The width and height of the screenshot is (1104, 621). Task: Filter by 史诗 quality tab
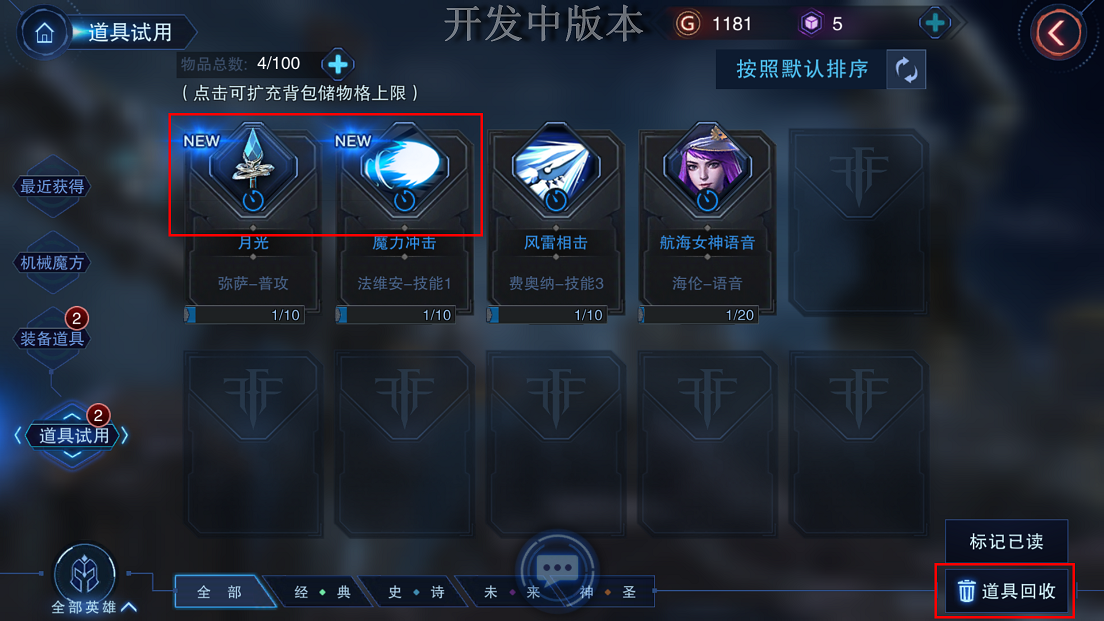[416, 592]
